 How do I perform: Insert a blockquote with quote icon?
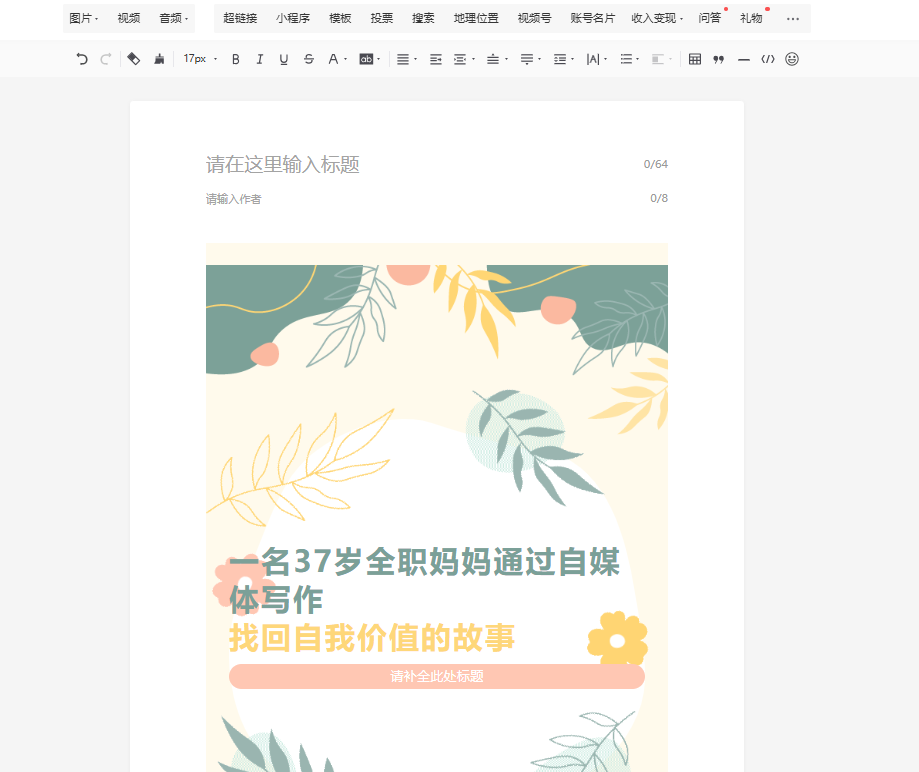(x=718, y=59)
